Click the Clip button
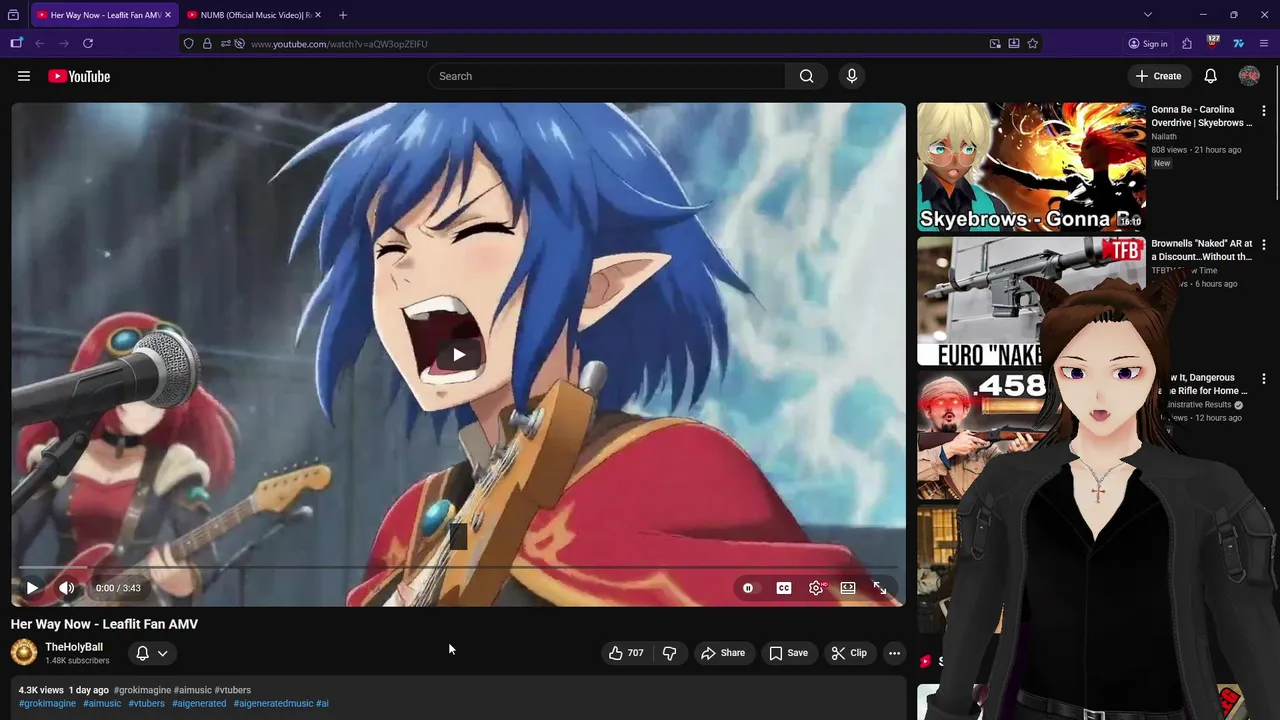 click(x=849, y=653)
